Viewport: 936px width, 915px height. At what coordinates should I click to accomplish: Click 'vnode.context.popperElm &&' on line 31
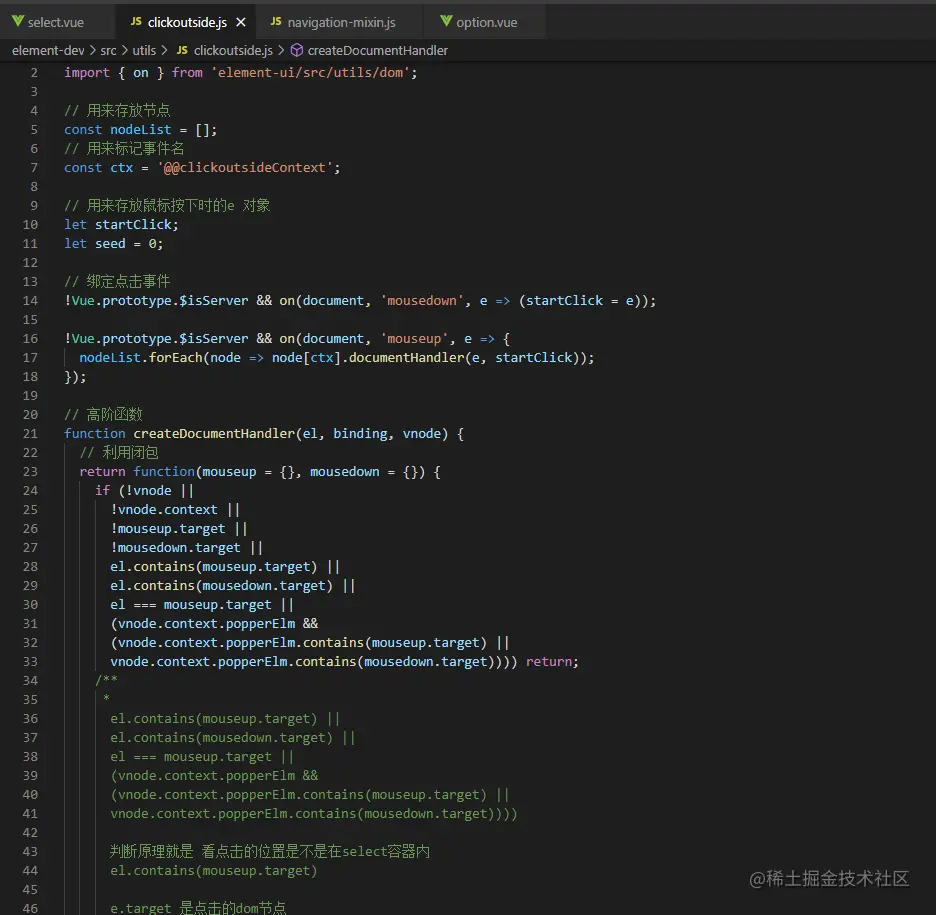[x=218, y=624]
